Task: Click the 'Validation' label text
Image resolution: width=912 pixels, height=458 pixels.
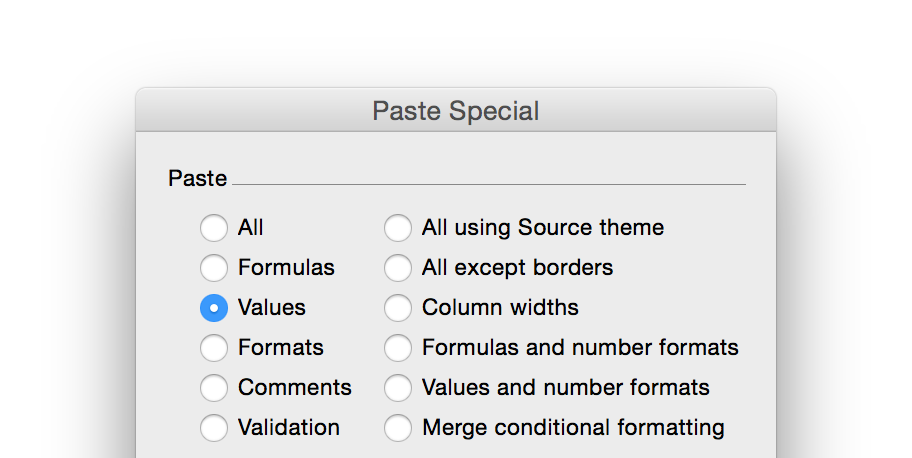Action: click(288, 428)
